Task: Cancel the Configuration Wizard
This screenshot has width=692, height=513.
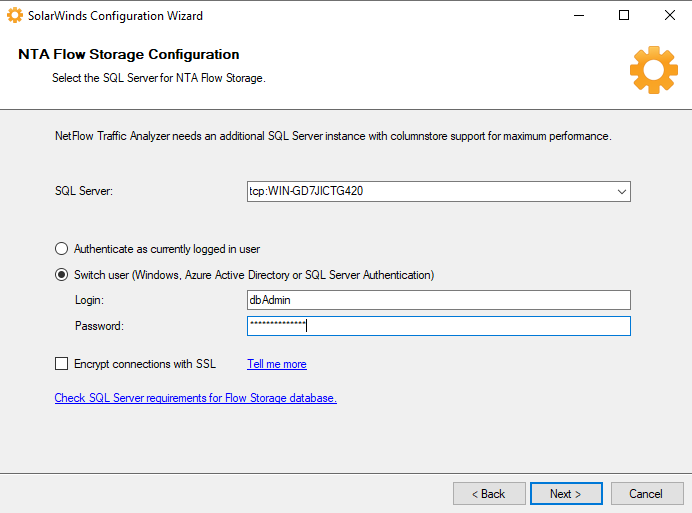Action: (645, 494)
